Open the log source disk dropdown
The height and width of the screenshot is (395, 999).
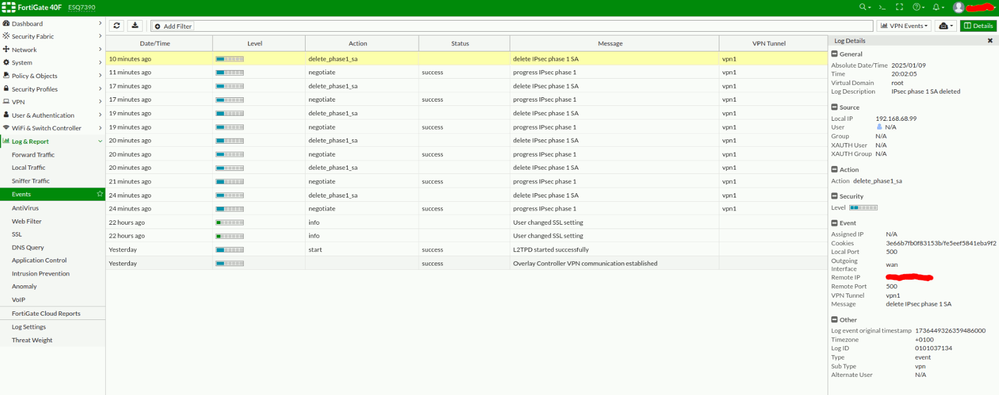pos(945,25)
